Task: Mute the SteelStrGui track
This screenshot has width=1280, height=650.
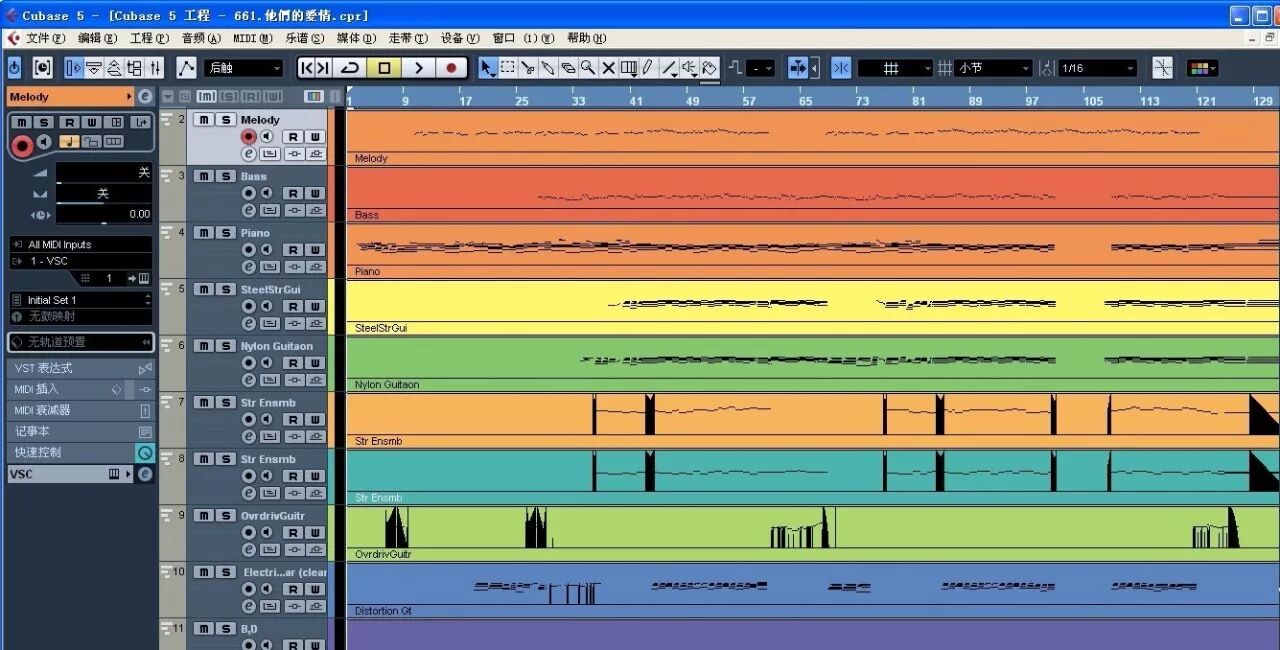Action: [204, 289]
